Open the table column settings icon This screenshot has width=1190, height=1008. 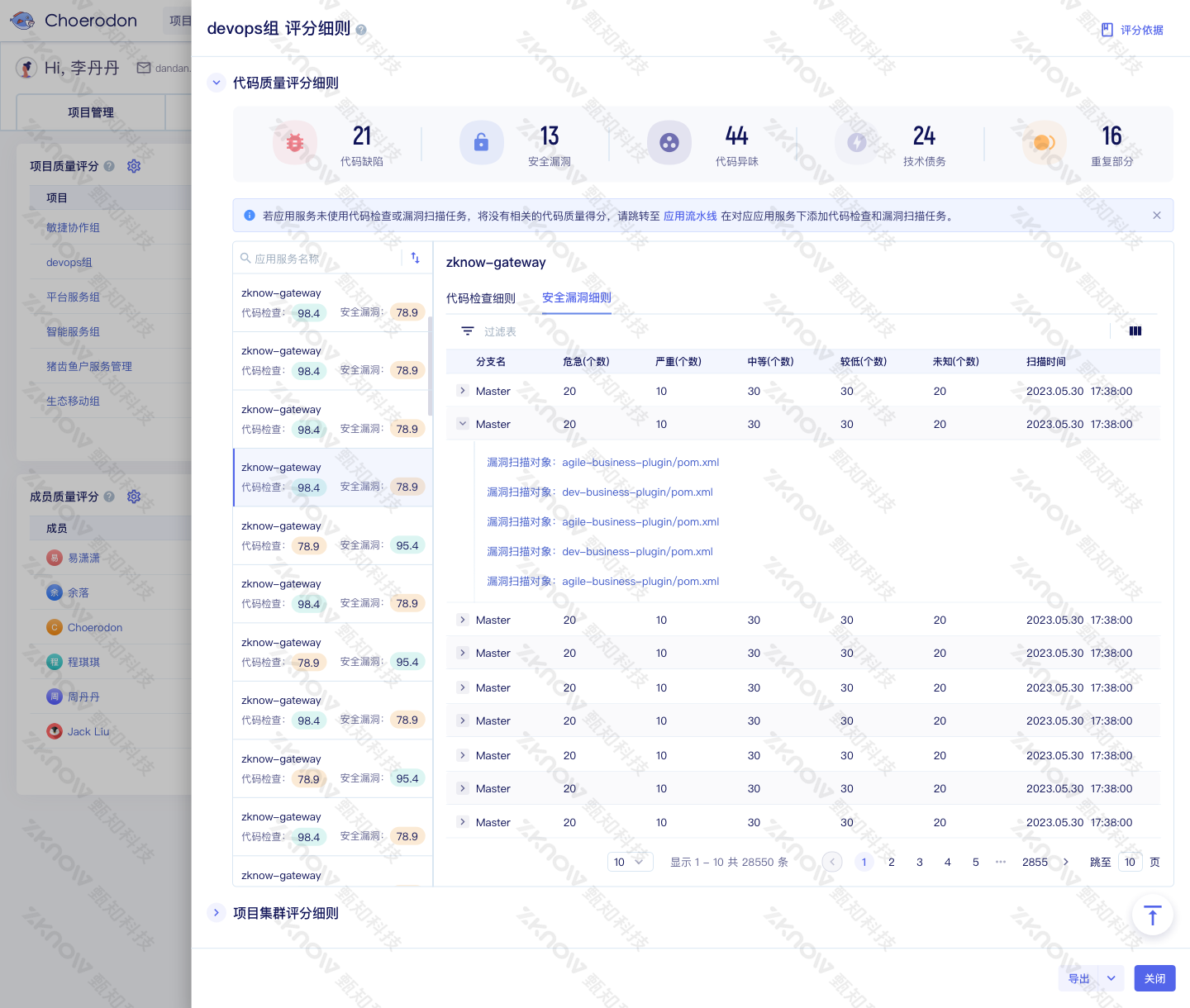point(1135,331)
